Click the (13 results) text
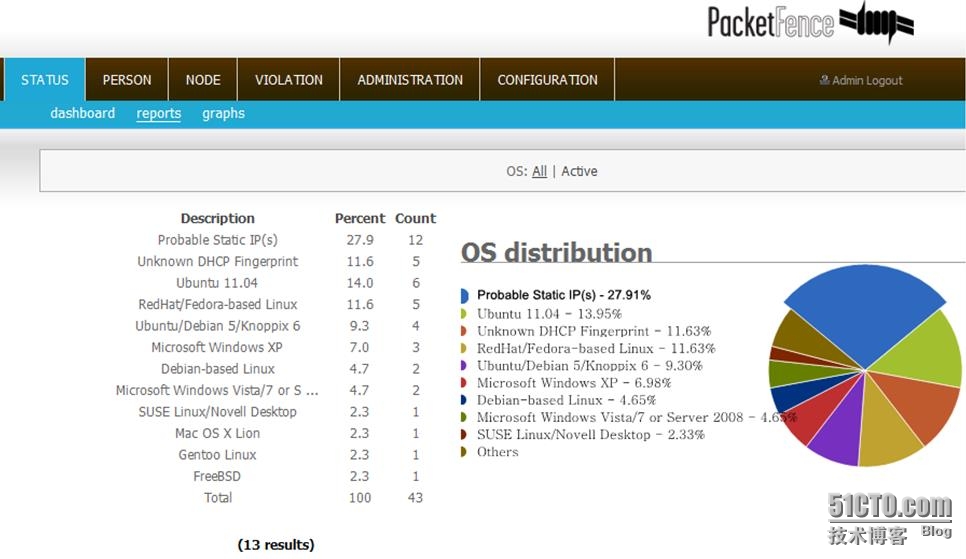 click(276, 545)
